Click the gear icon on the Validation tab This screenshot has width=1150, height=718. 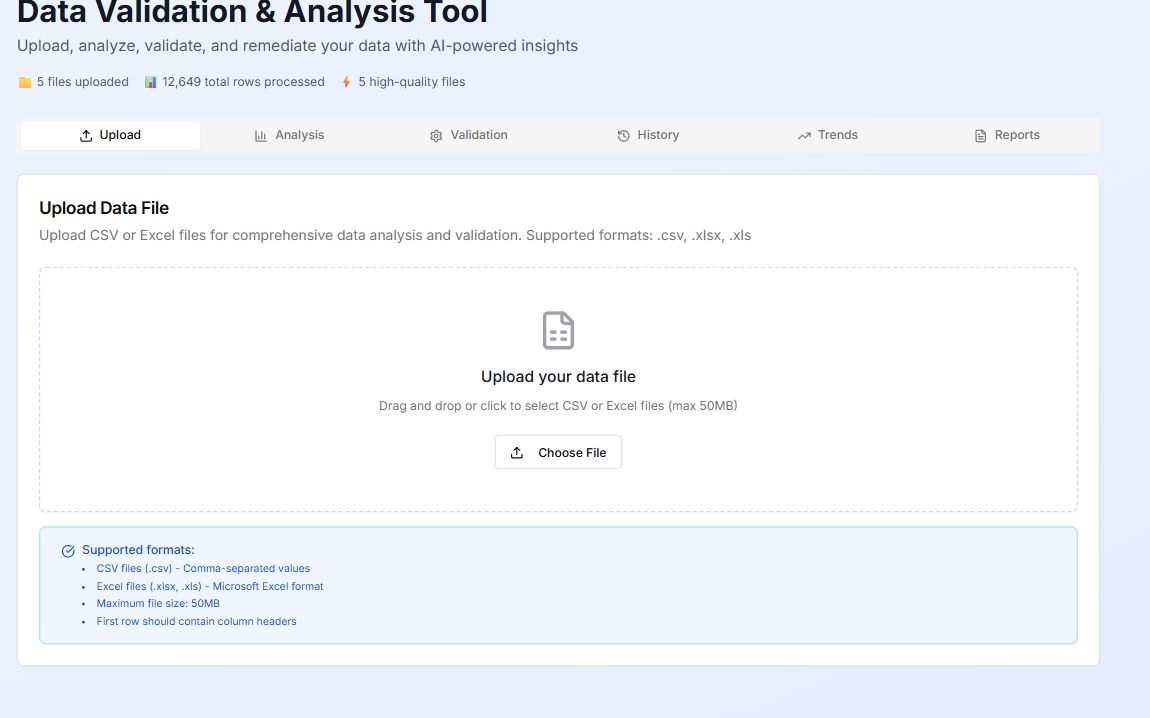pos(434,134)
